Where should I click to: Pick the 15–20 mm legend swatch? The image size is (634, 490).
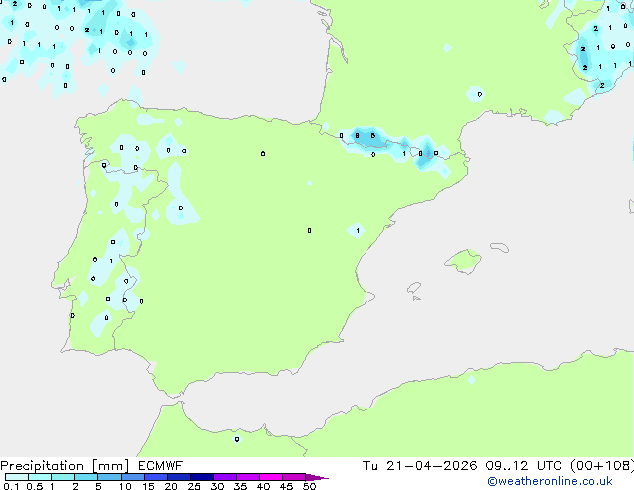(156, 477)
